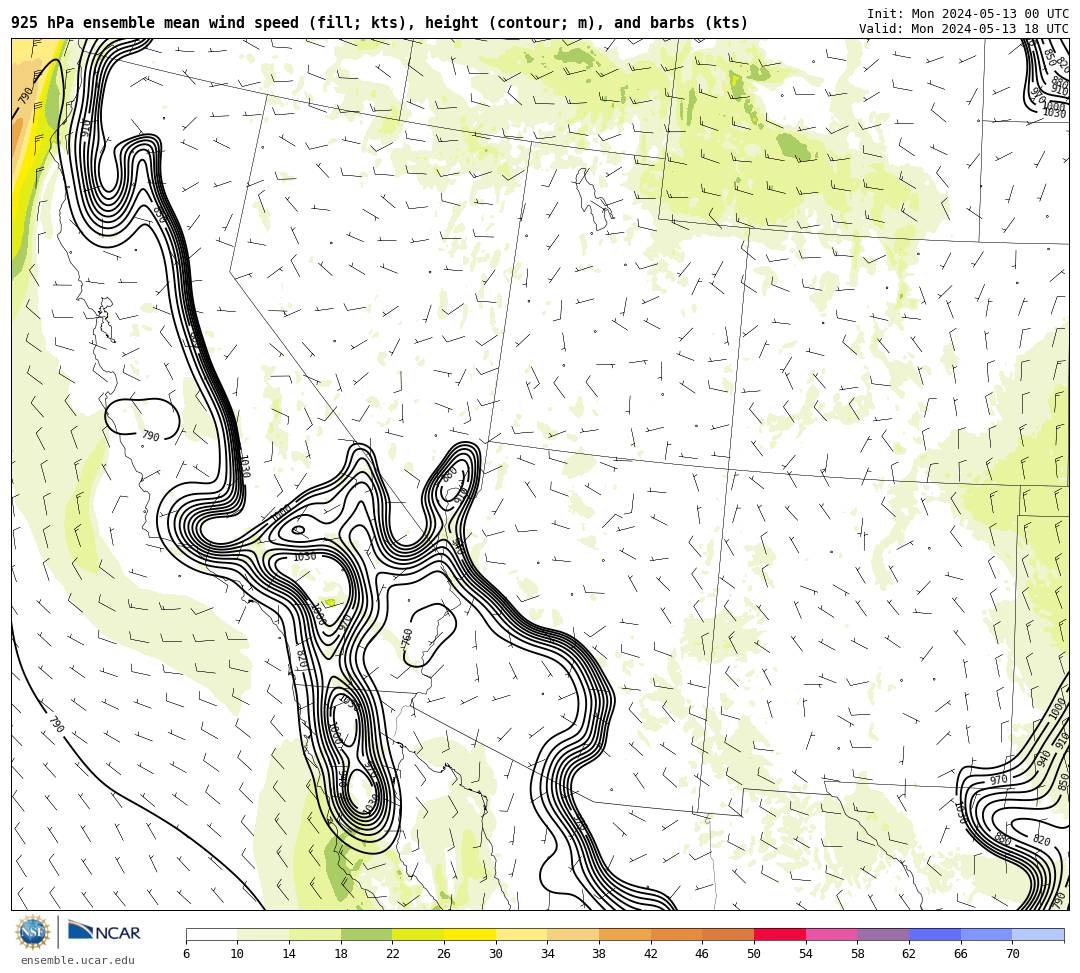Click the Valid: Mon 2024-05-13 18 UTC text
This screenshot has height=973, width=1080.
pyautogui.click(x=964, y=29)
